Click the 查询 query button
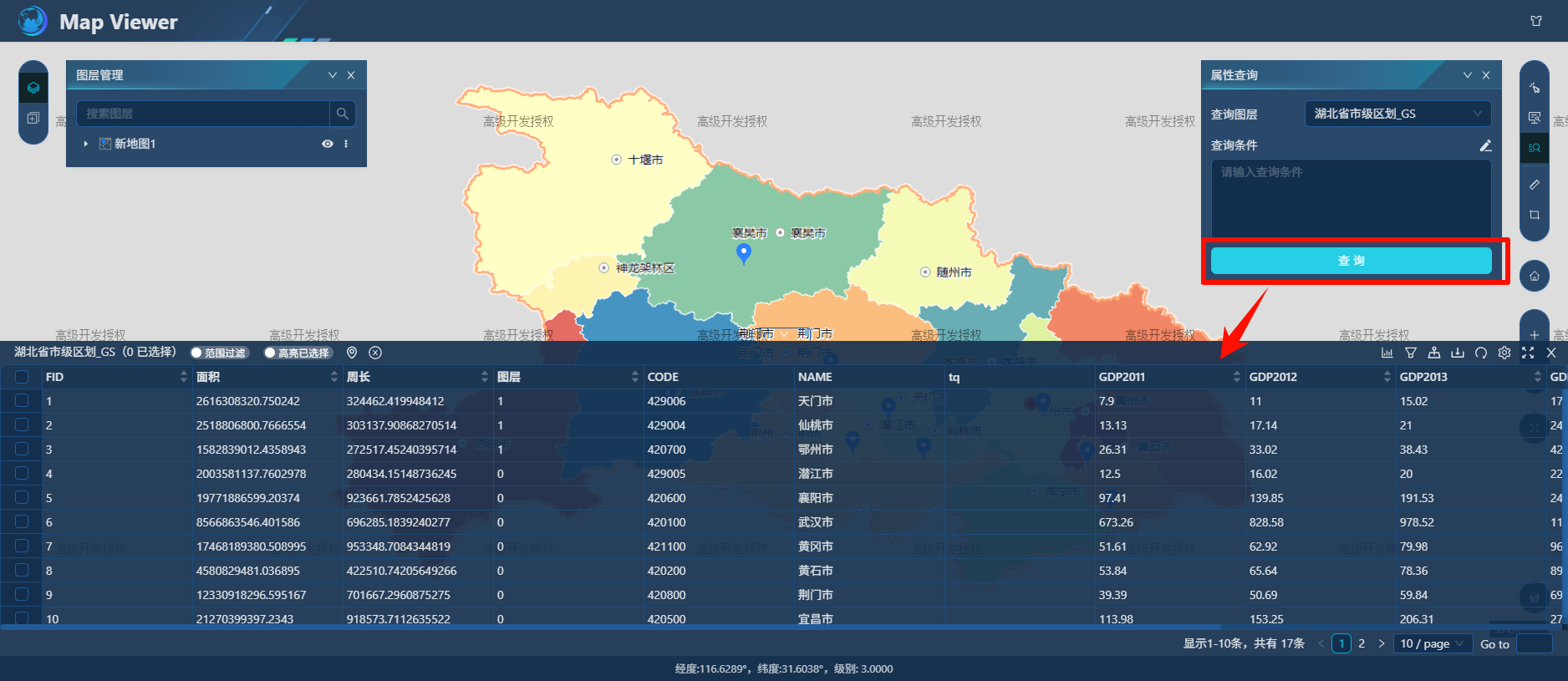This screenshot has height=681, width=1568. tap(1351, 261)
